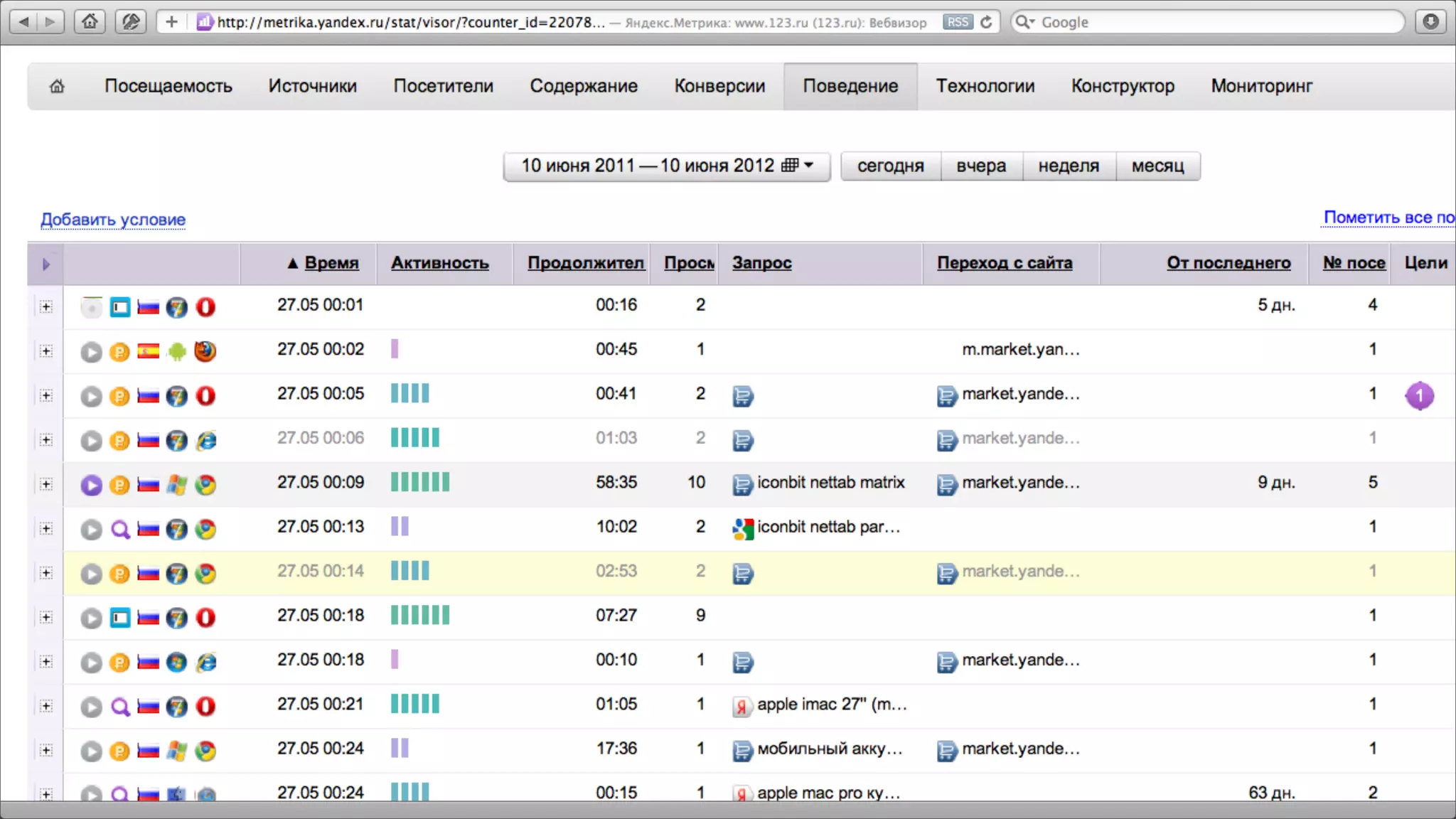
Task: Open the Технологии tab
Action: (985, 86)
